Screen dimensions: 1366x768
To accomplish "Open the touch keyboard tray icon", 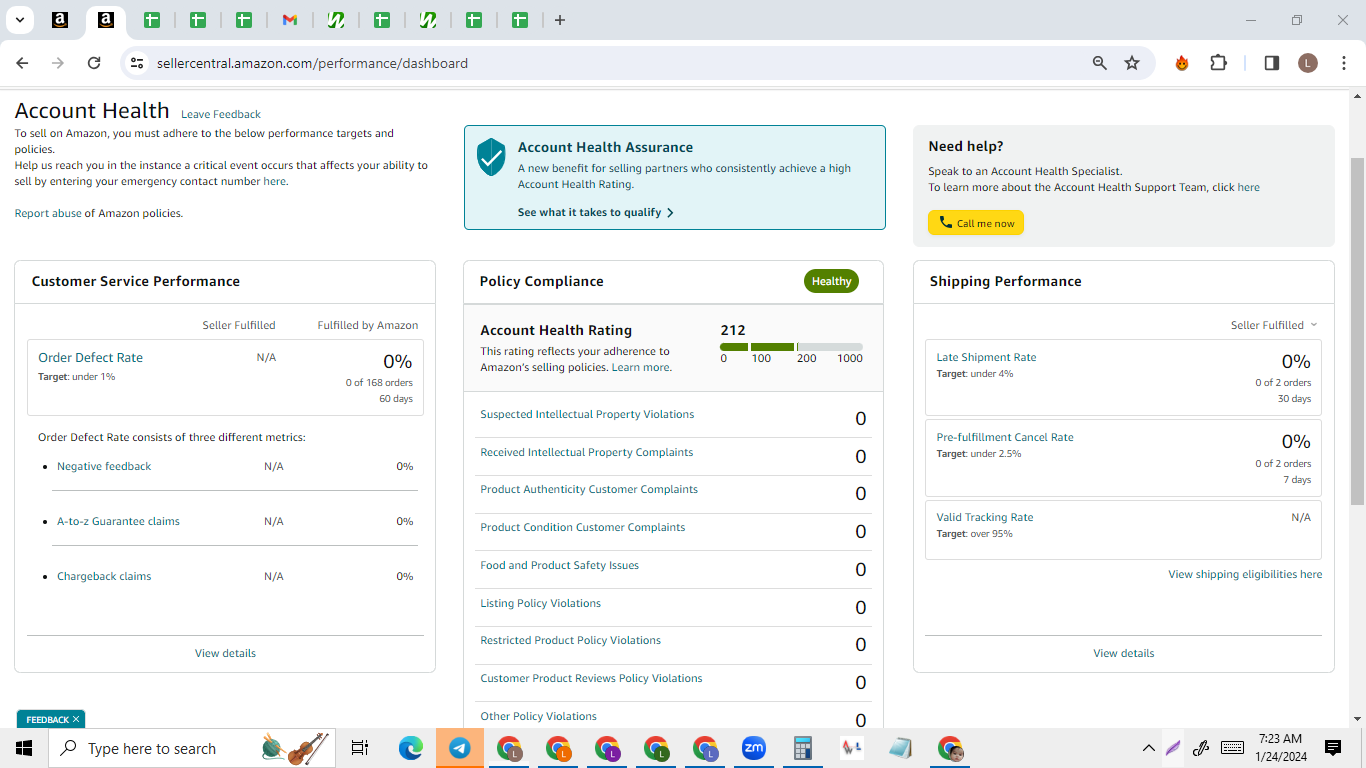I will click(x=1232, y=748).
